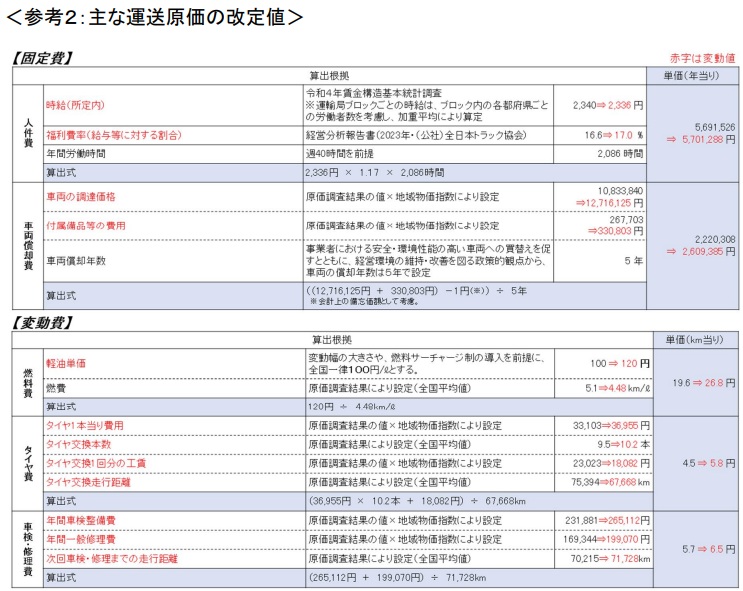The height and width of the screenshot is (591, 743).
Task: Click the タイヤ交換本数 row label
Action: pyautogui.click(x=79, y=444)
